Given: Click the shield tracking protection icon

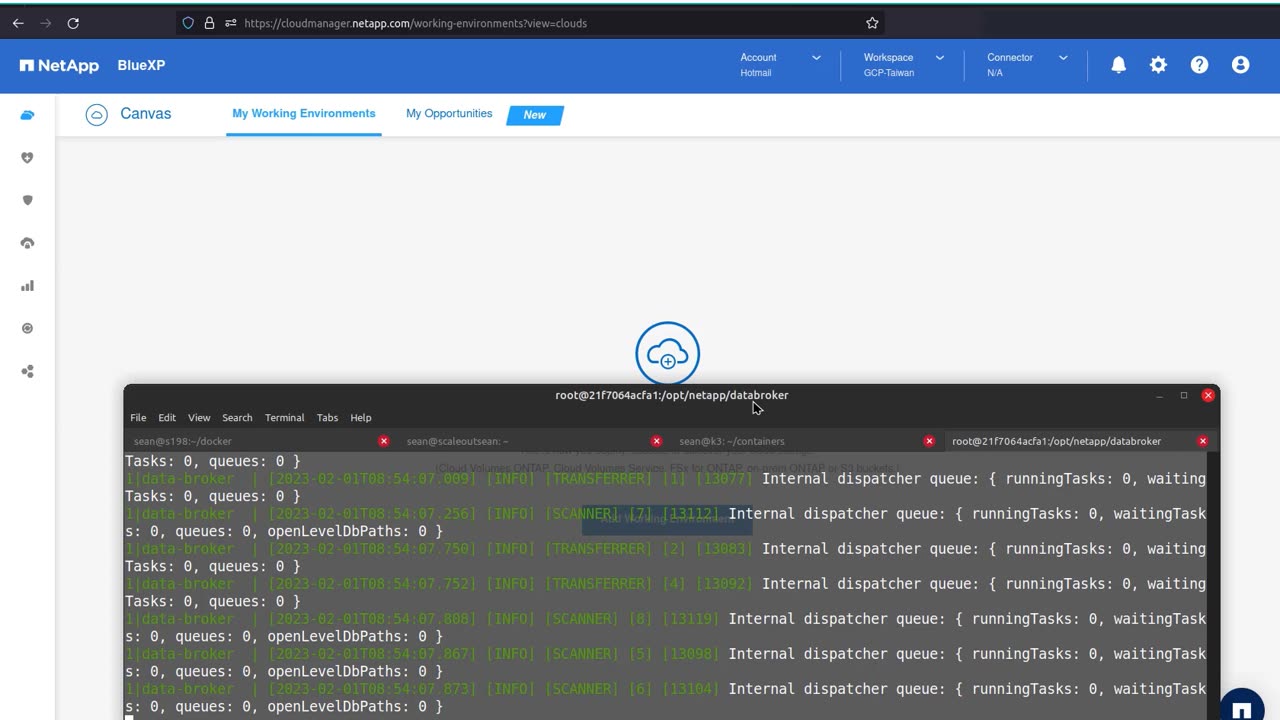Looking at the screenshot, I should coord(188,23).
